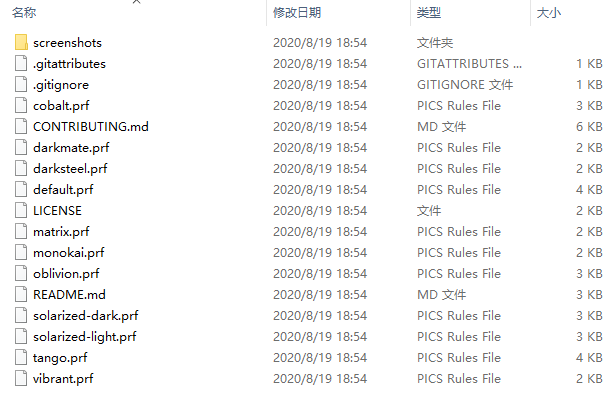The width and height of the screenshot is (609, 401).
Task: Select the matrix.prf file icon
Action: click(21, 231)
